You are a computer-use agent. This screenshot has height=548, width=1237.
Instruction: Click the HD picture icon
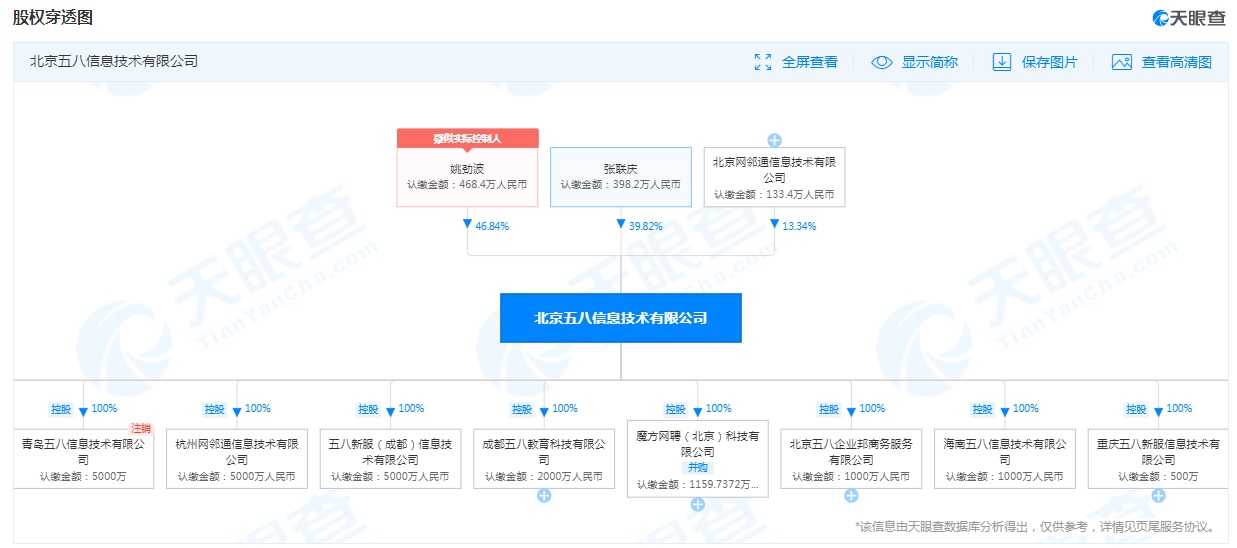(1121, 62)
